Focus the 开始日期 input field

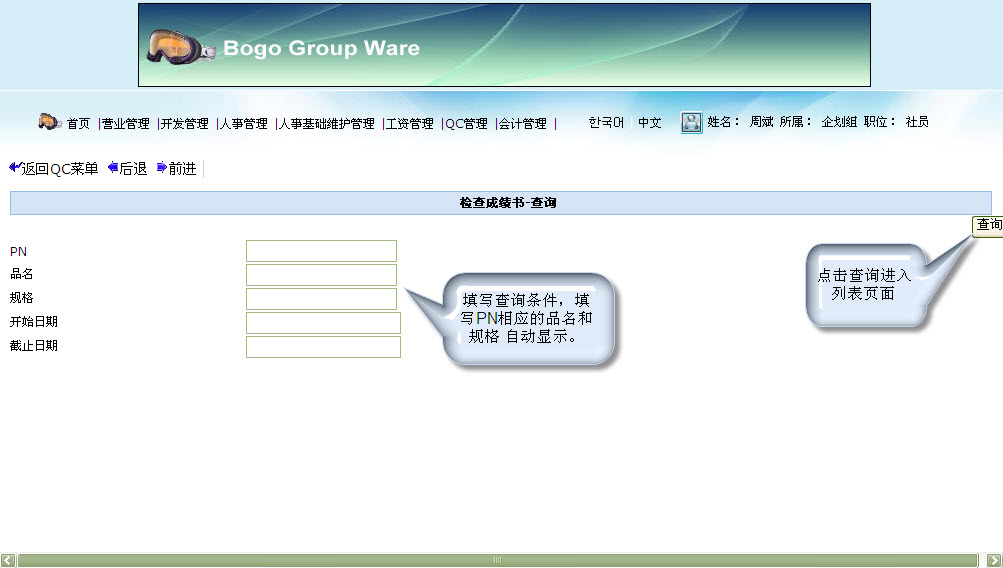[x=323, y=323]
